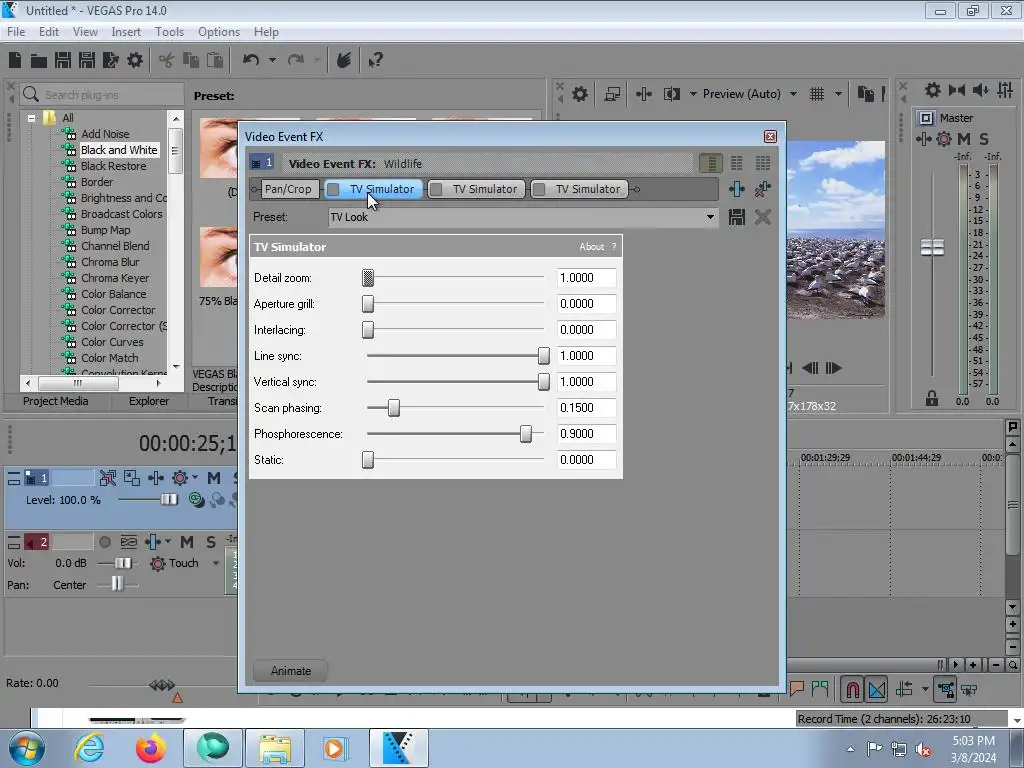
Task: Click the Line sync slider handle
Action: click(543, 356)
